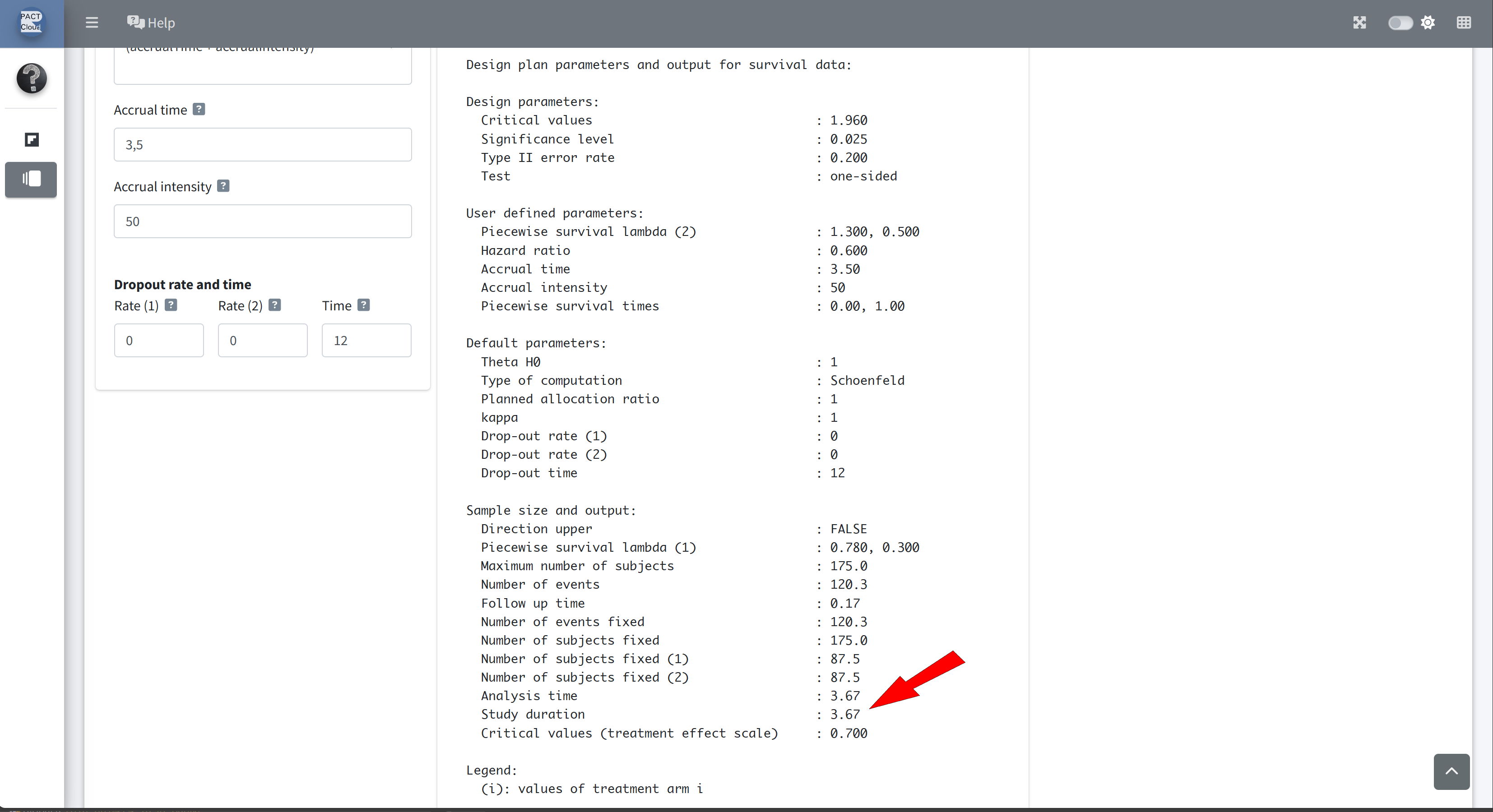Show help for dropout Rate (2)

pyautogui.click(x=275, y=305)
